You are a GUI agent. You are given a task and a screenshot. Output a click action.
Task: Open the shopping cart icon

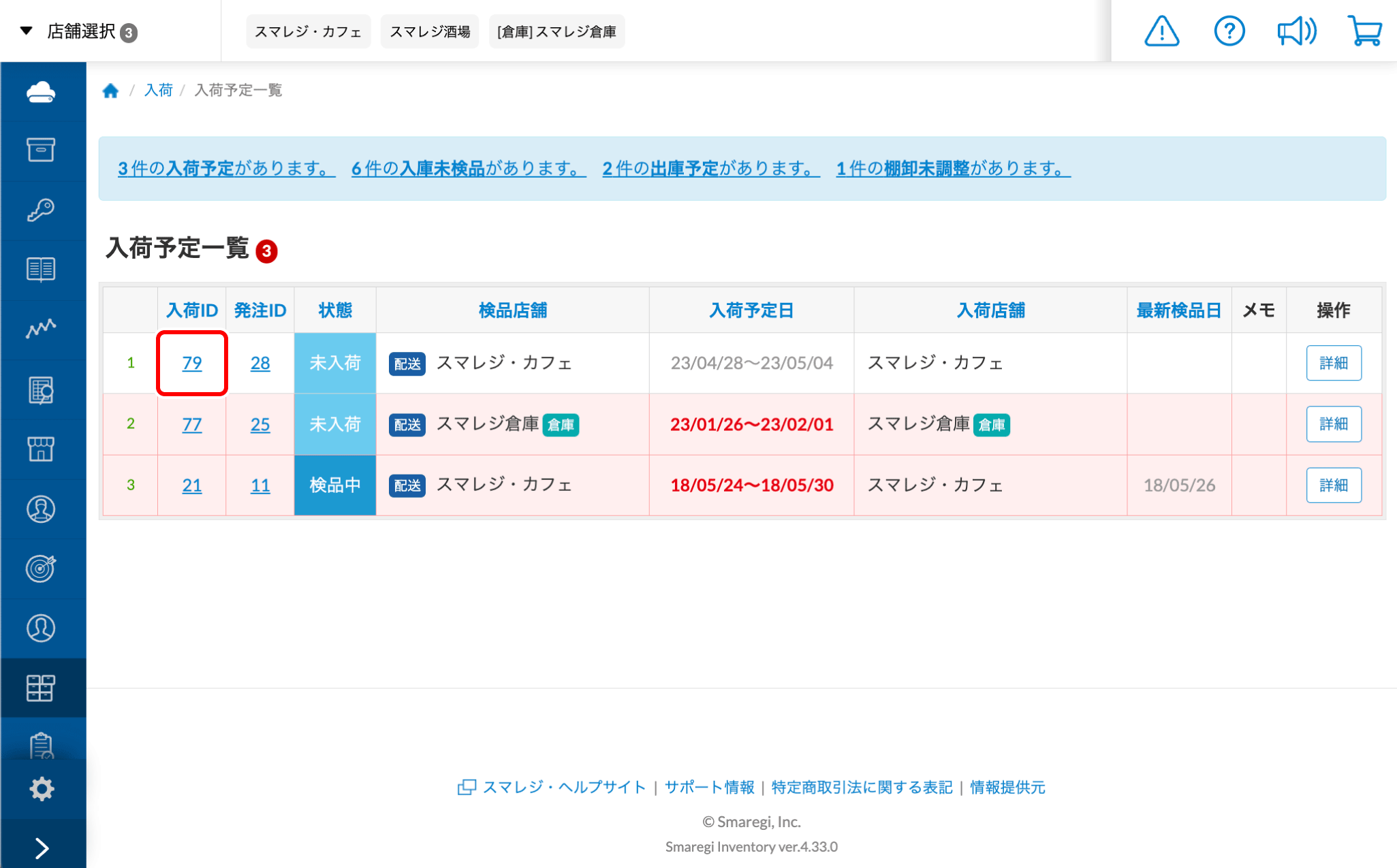tap(1364, 31)
